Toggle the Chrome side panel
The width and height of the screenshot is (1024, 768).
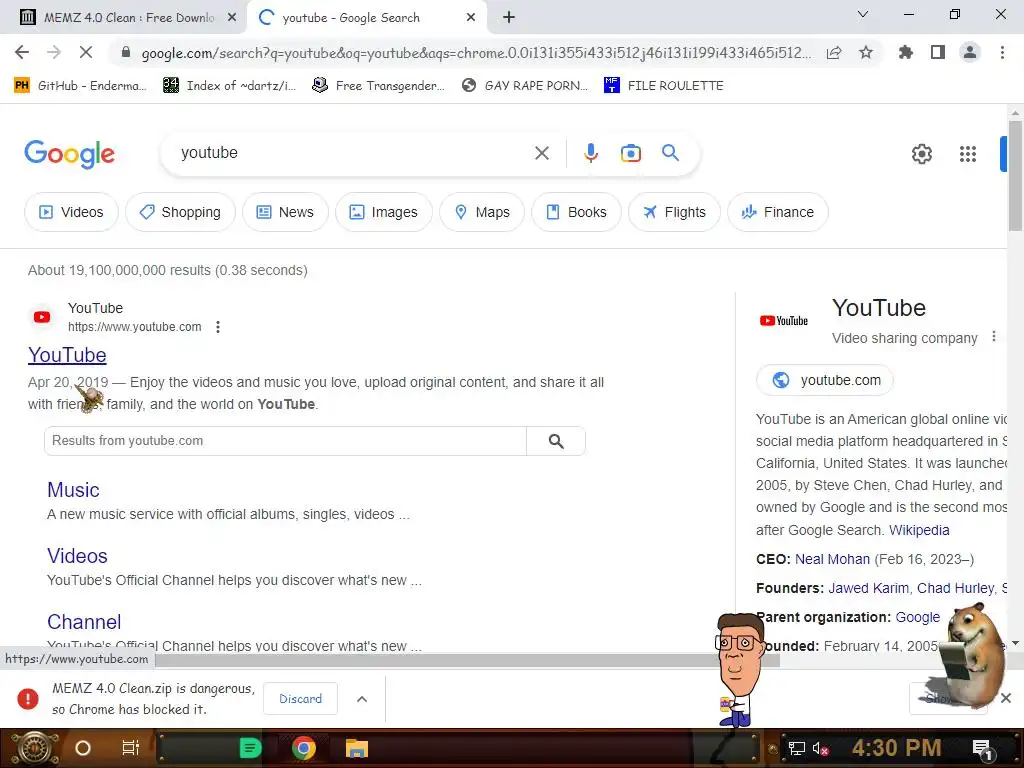938,52
